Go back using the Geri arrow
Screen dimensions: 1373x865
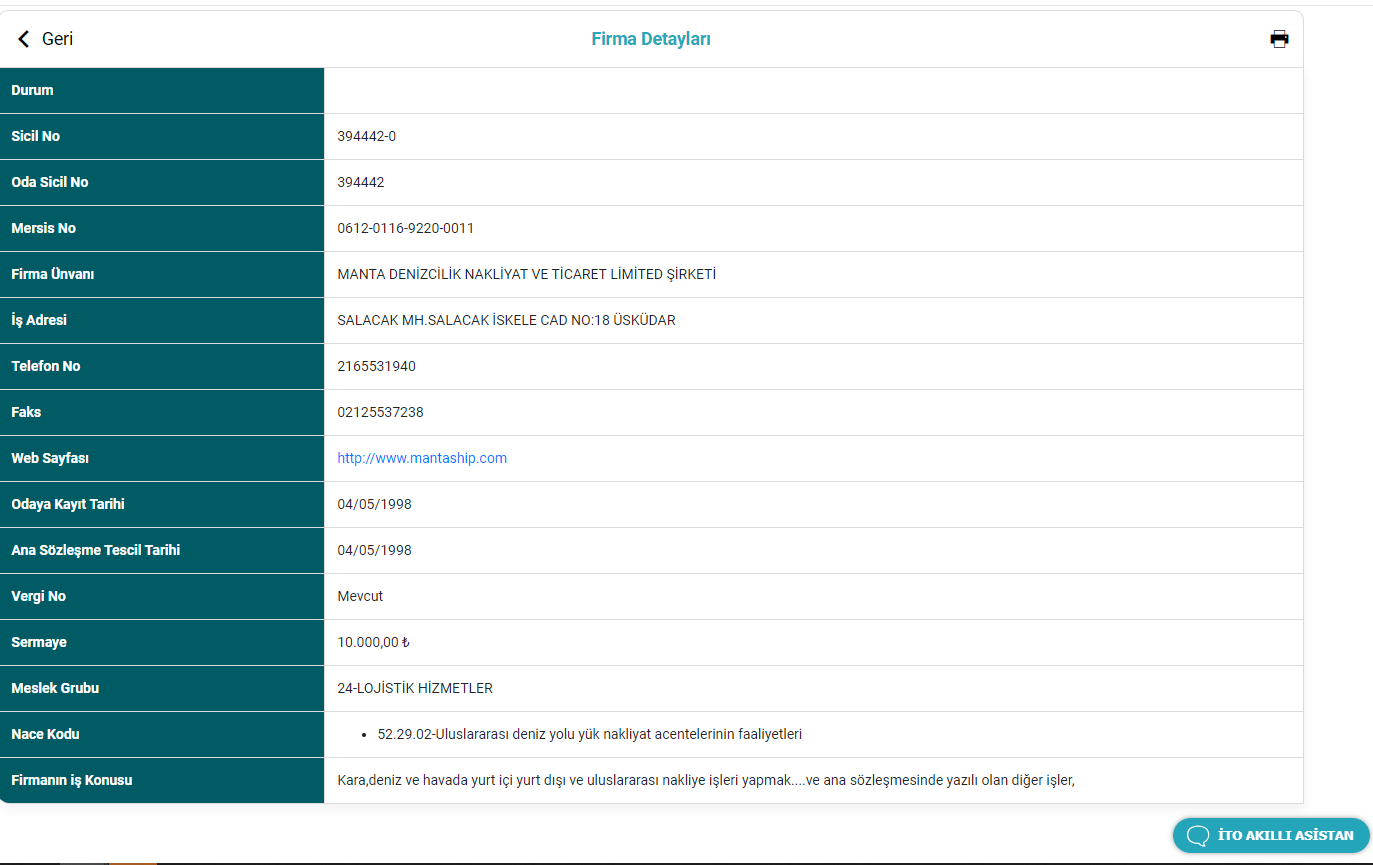click(24, 39)
